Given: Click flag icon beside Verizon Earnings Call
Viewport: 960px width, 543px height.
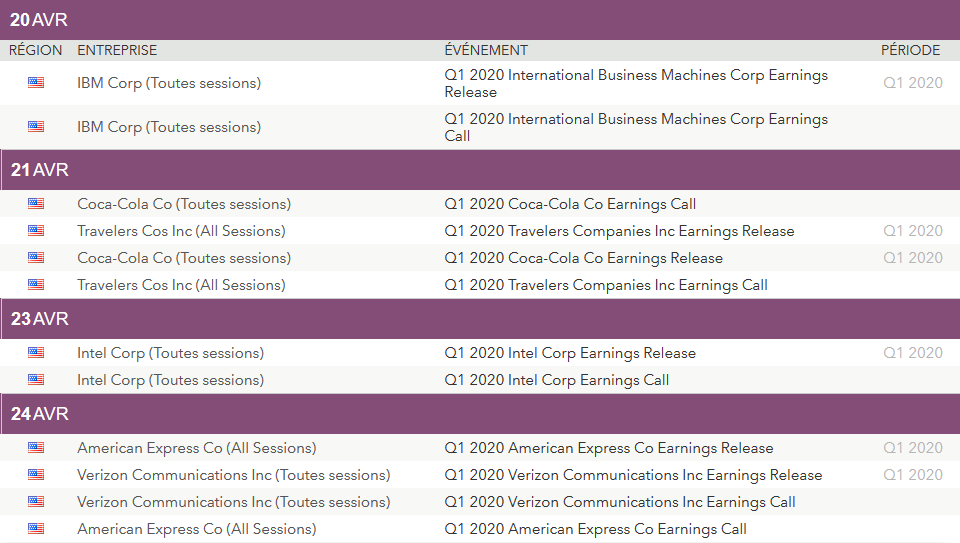Looking at the screenshot, I should 36,502.
